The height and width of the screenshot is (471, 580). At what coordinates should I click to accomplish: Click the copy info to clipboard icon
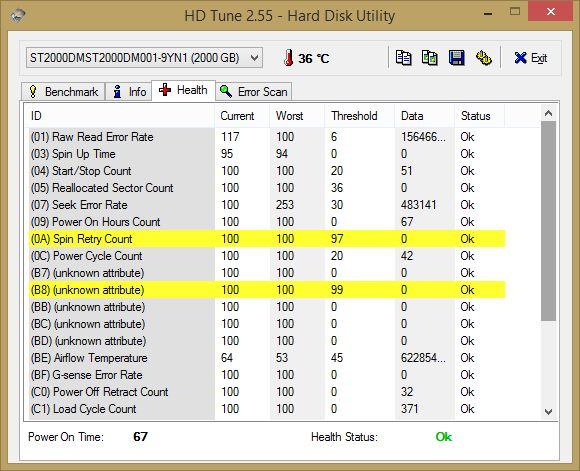(403, 58)
